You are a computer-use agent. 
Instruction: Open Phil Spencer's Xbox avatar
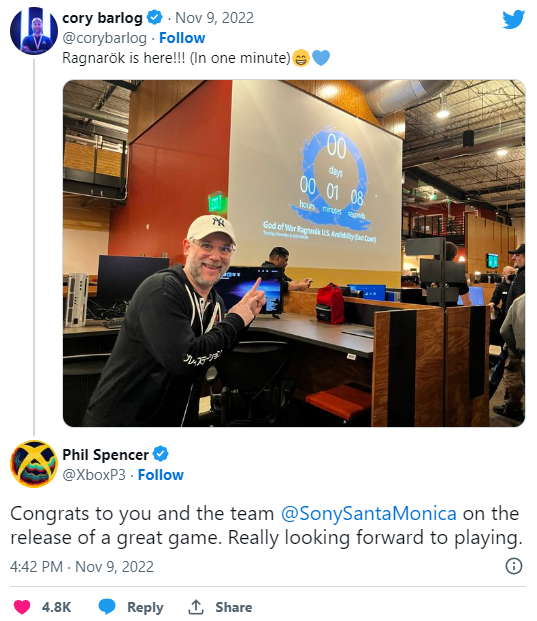tap(34, 464)
